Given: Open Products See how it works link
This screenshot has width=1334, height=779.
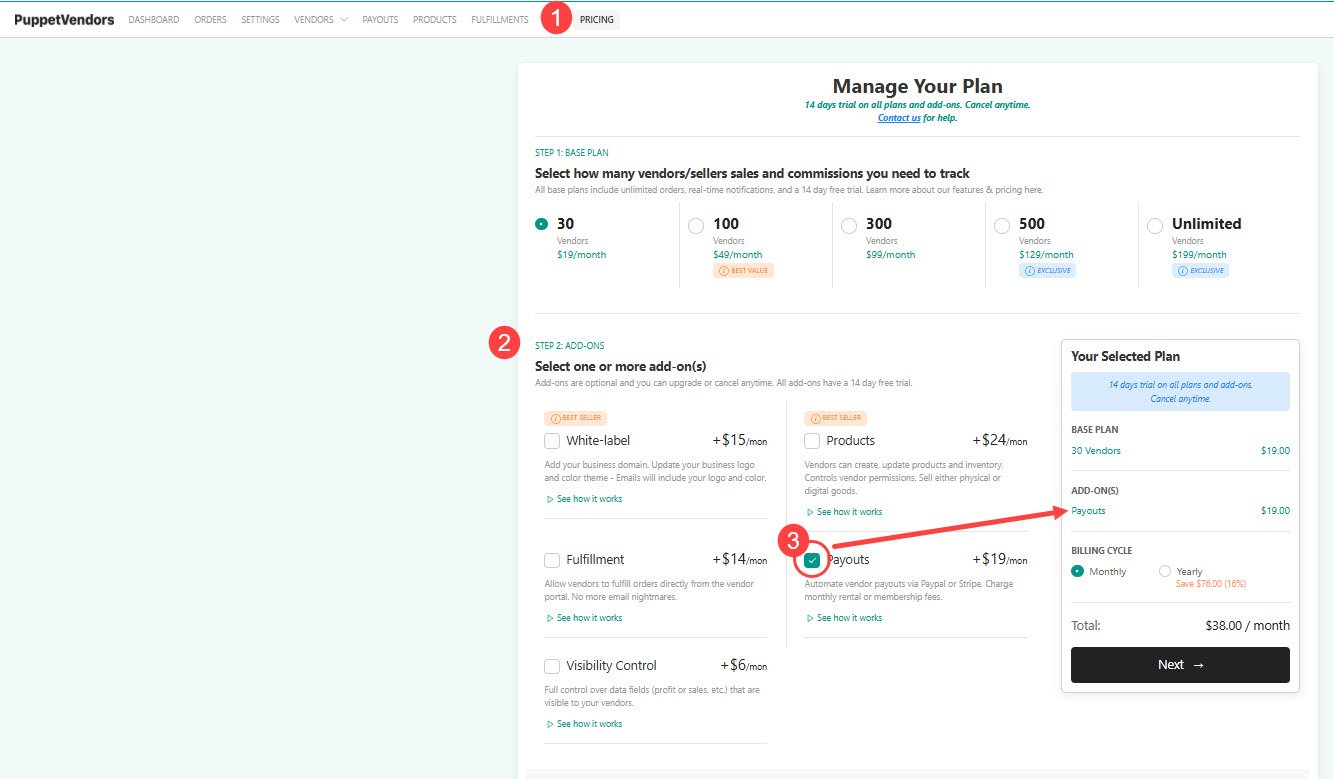Looking at the screenshot, I should click(844, 512).
